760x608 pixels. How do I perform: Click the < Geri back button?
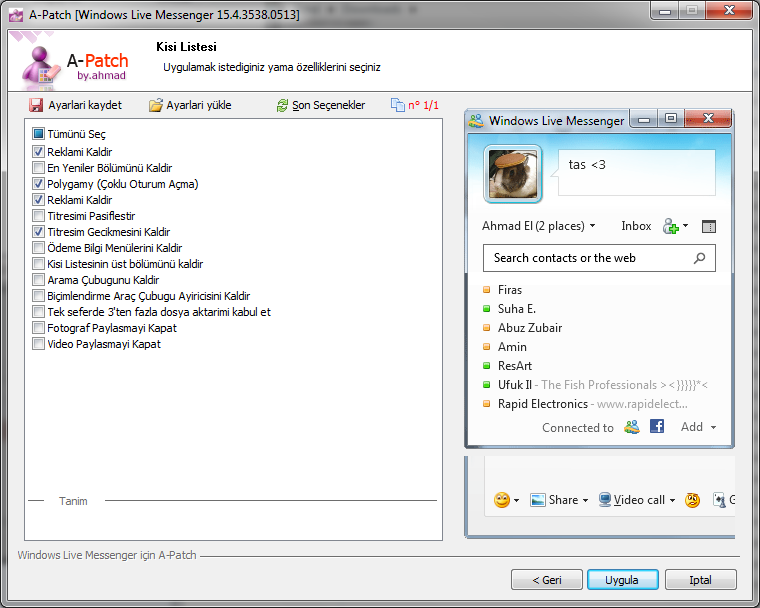pos(546,580)
